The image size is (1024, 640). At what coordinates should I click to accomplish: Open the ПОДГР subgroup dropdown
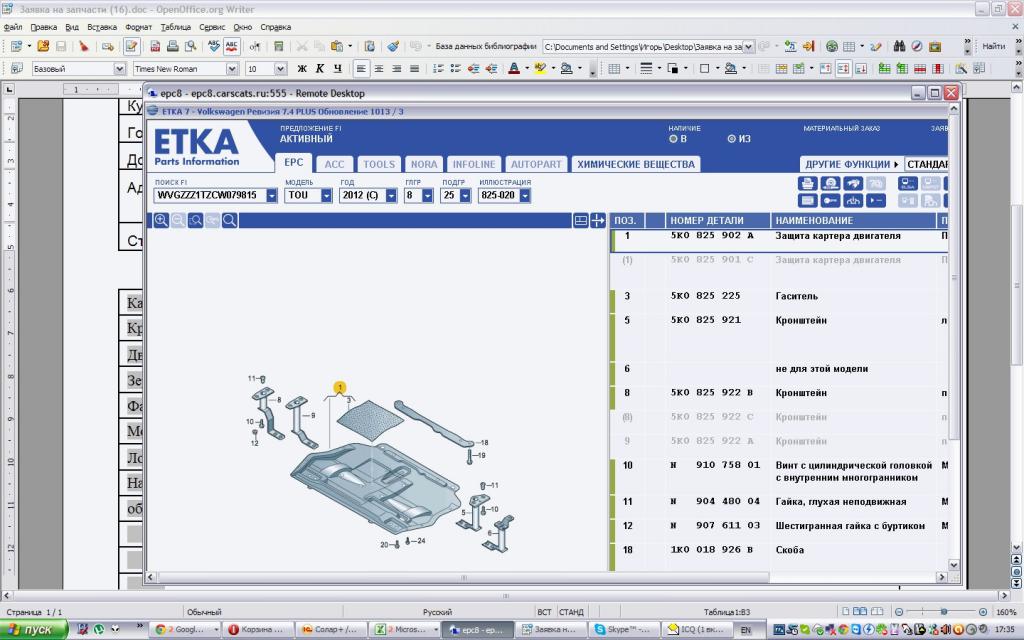pyautogui.click(x=466, y=195)
